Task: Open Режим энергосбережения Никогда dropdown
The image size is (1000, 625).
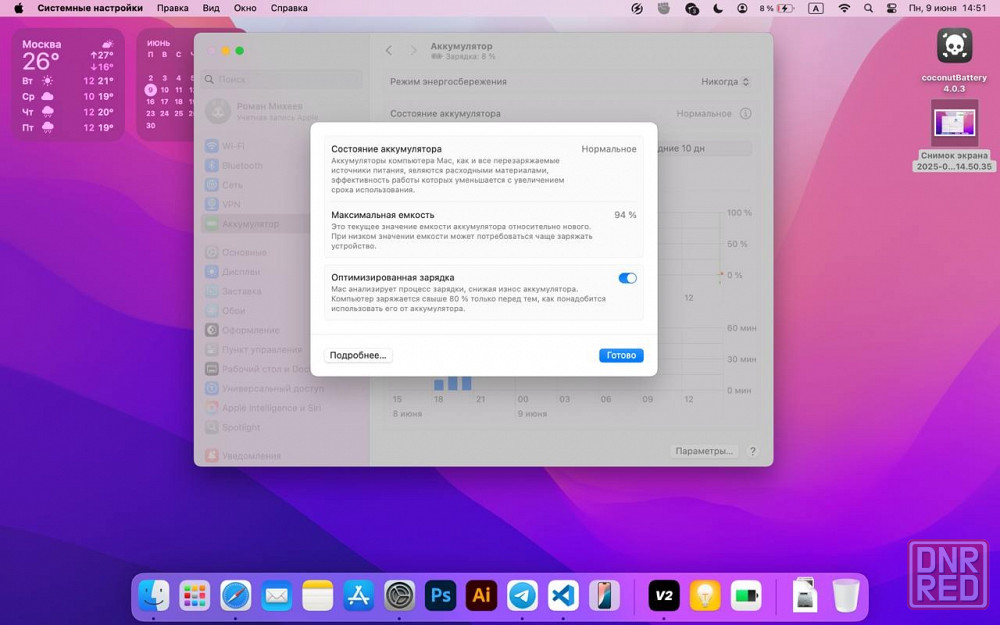Action: 725,82
